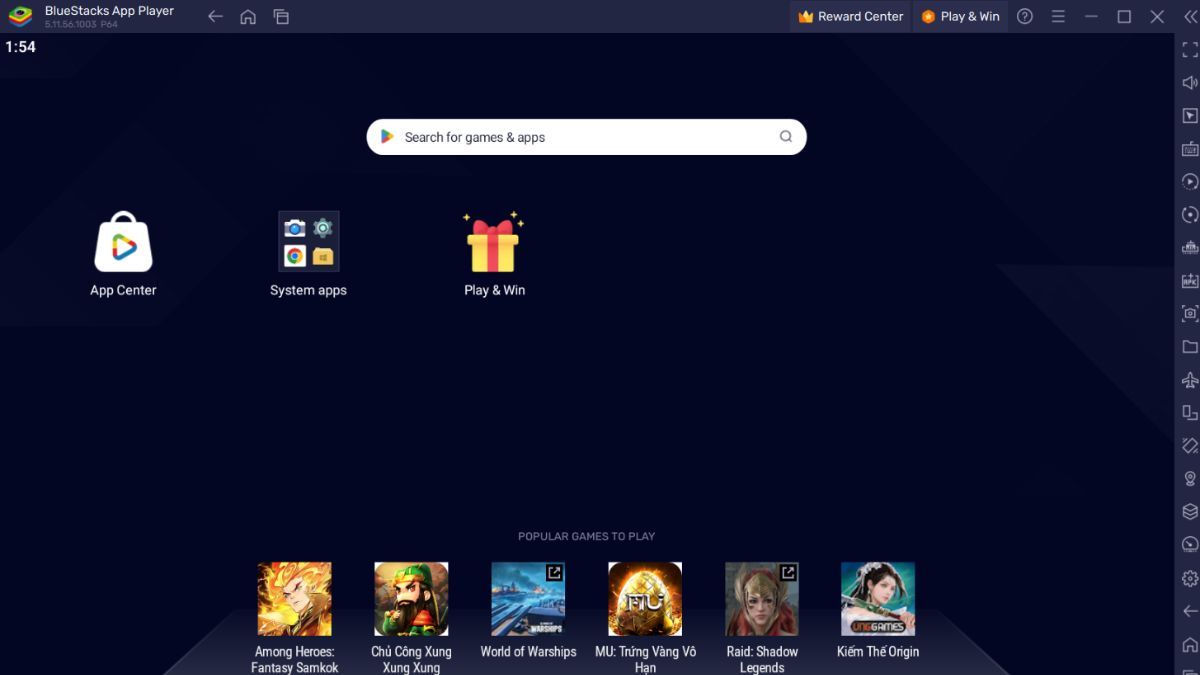Go to home via title bar icon

point(248,16)
